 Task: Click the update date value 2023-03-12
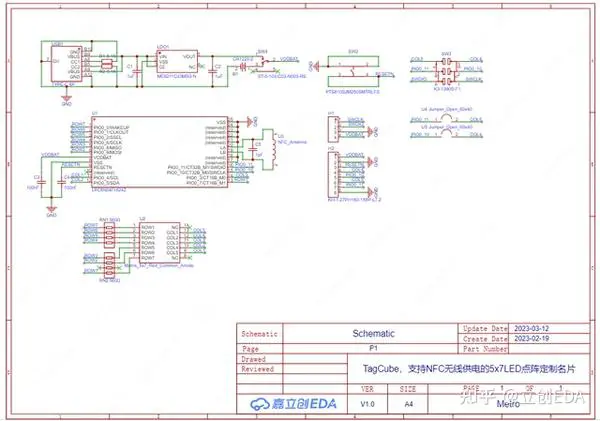pos(532,328)
